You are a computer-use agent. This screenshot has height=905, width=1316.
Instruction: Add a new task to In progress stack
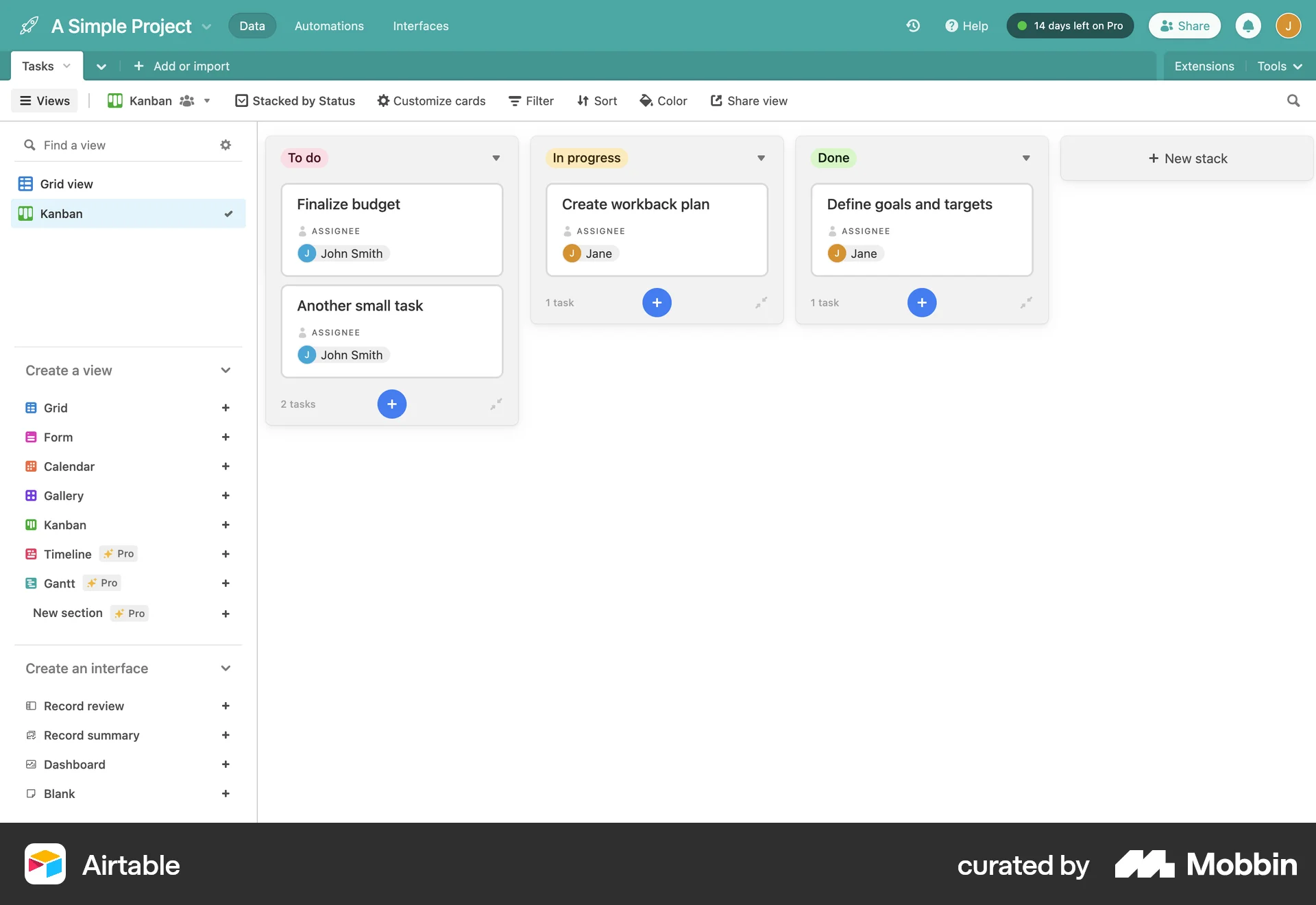point(657,302)
